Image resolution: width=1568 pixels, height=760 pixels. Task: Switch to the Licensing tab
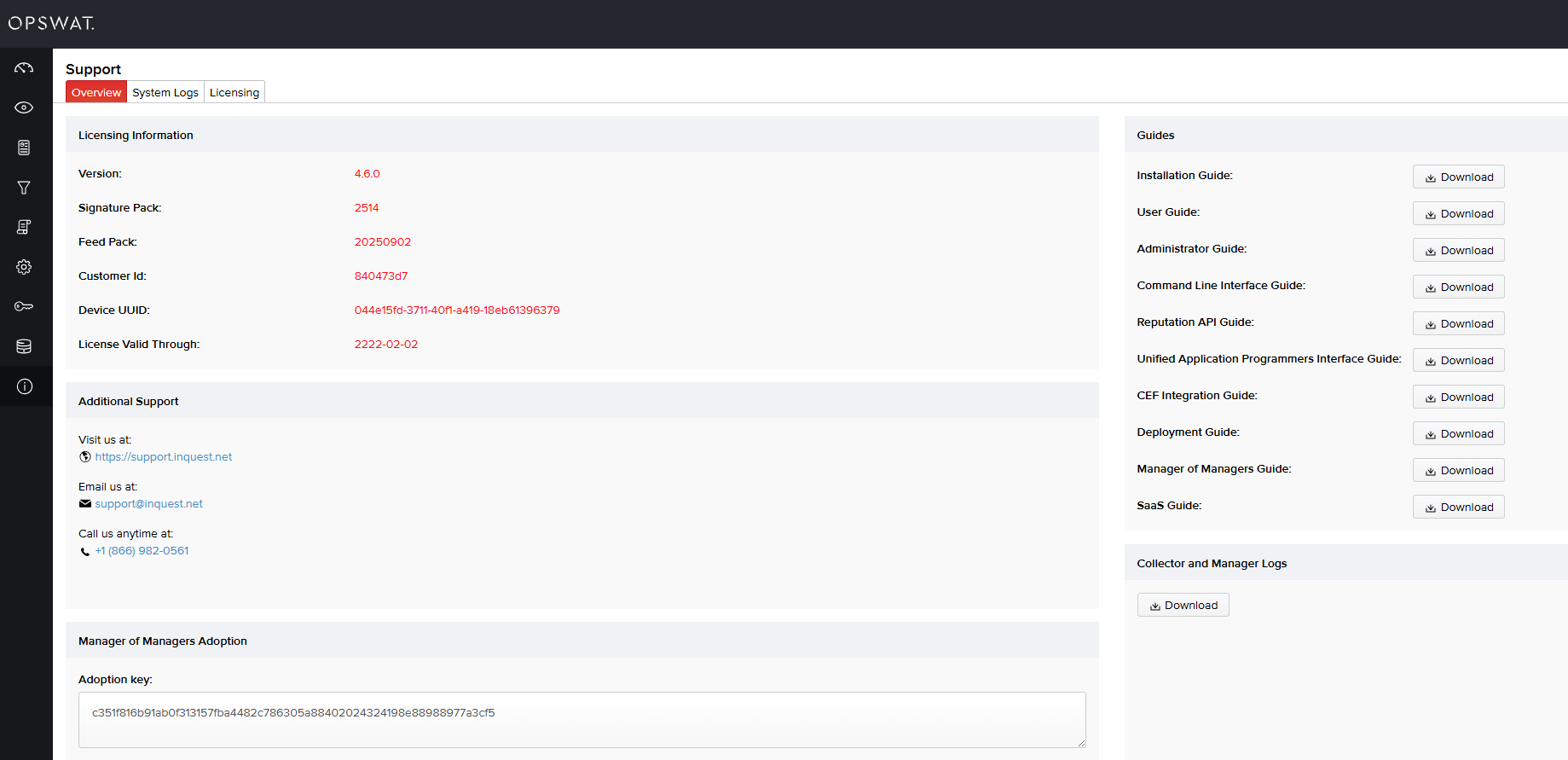[x=234, y=92]
